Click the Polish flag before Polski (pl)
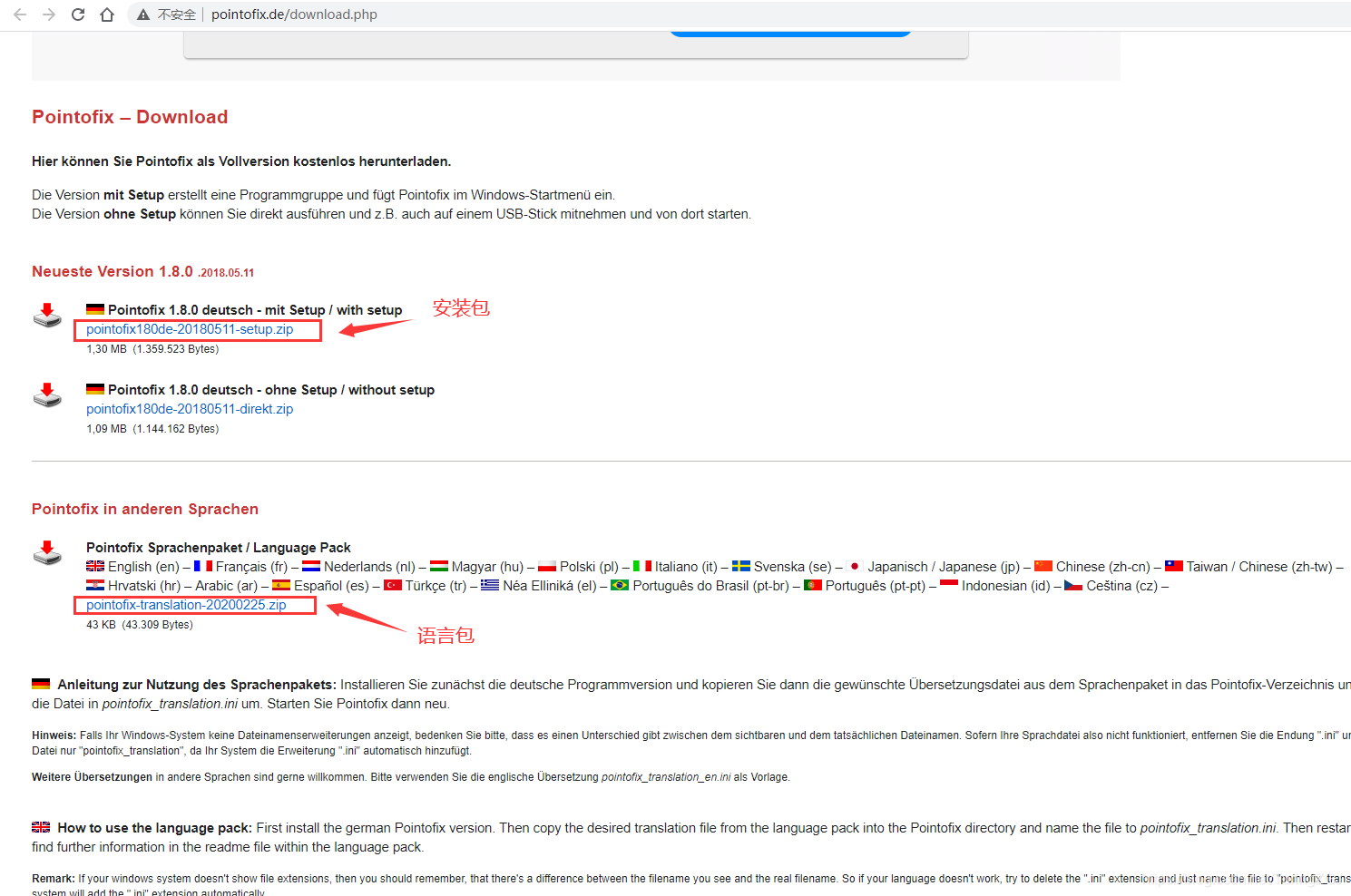The image size is (1351, 896). [x=547, y=566]
